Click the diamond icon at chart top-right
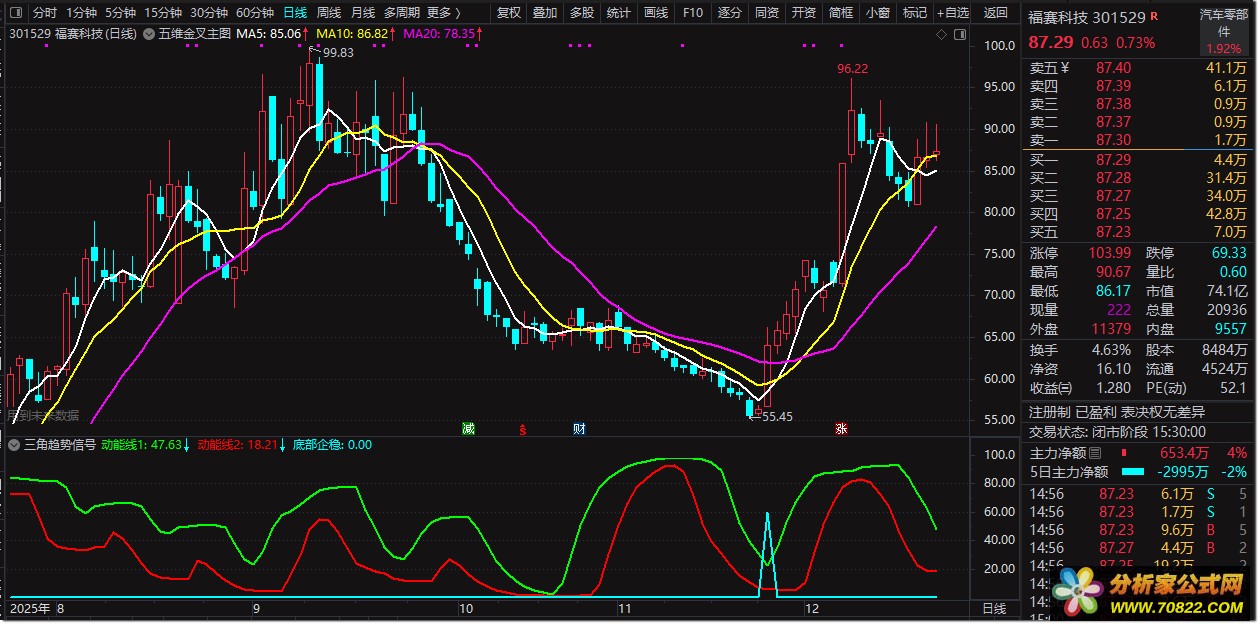The height and width of the screenshot is (624, 1260). click(942, 34)
